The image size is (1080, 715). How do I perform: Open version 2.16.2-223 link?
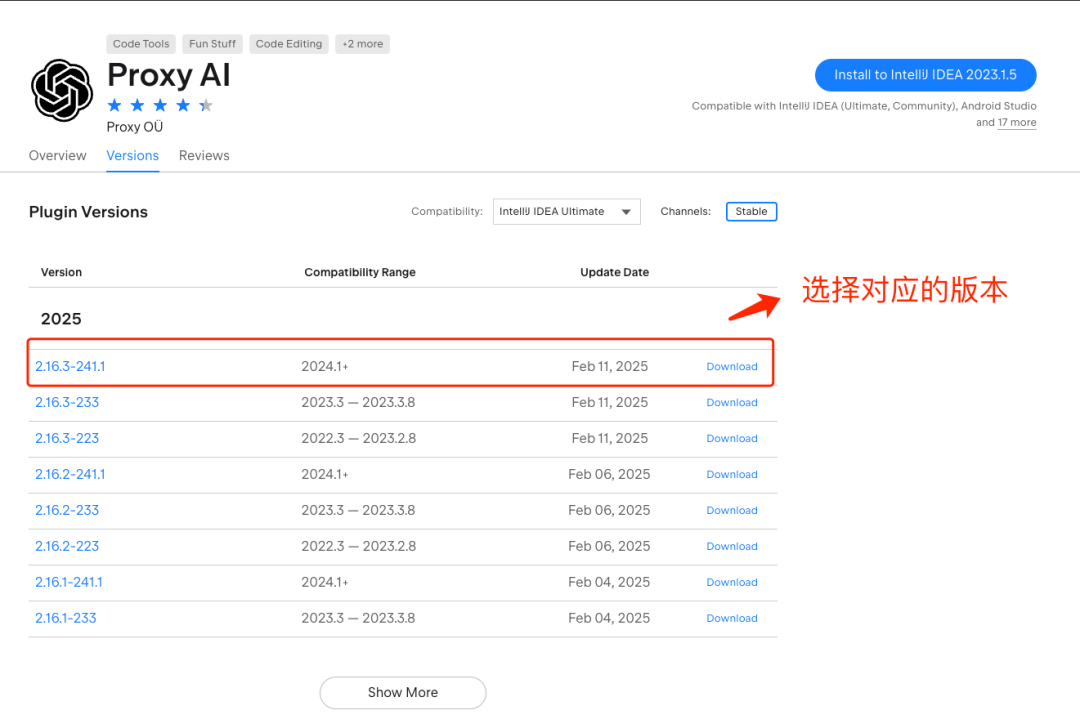pos(67,546)
